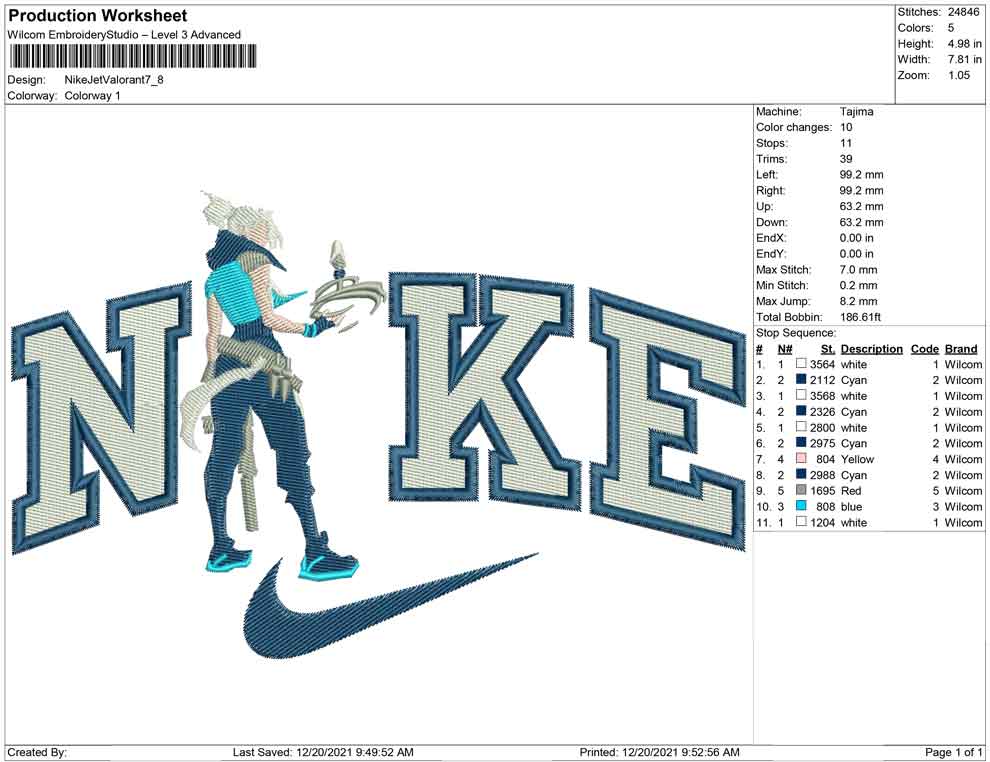Pick the white swatch beside 2800
This screenshot has width=990, height=762.
click(x=801, y=427)
